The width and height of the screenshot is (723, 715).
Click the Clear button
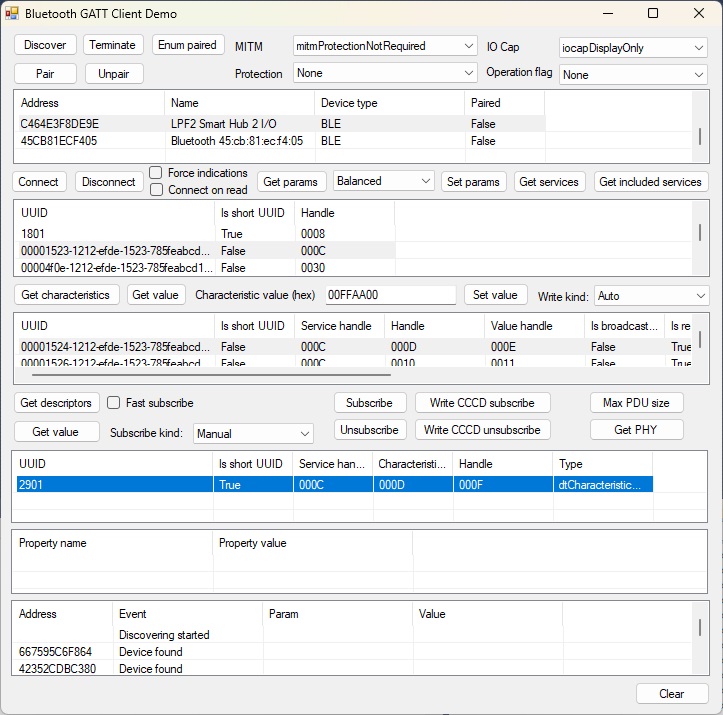coord(671,694)
